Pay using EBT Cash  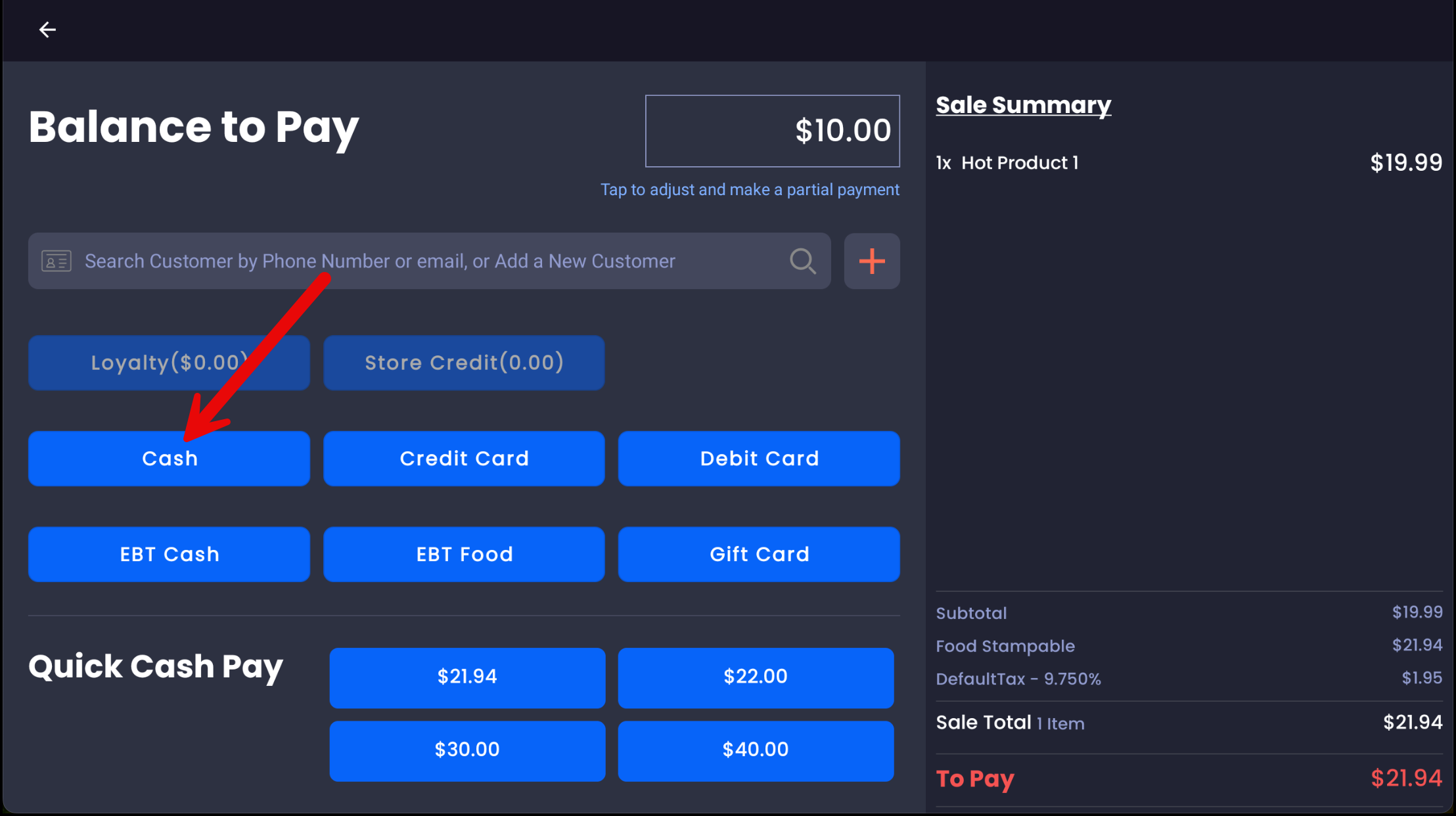click(169, 555)
